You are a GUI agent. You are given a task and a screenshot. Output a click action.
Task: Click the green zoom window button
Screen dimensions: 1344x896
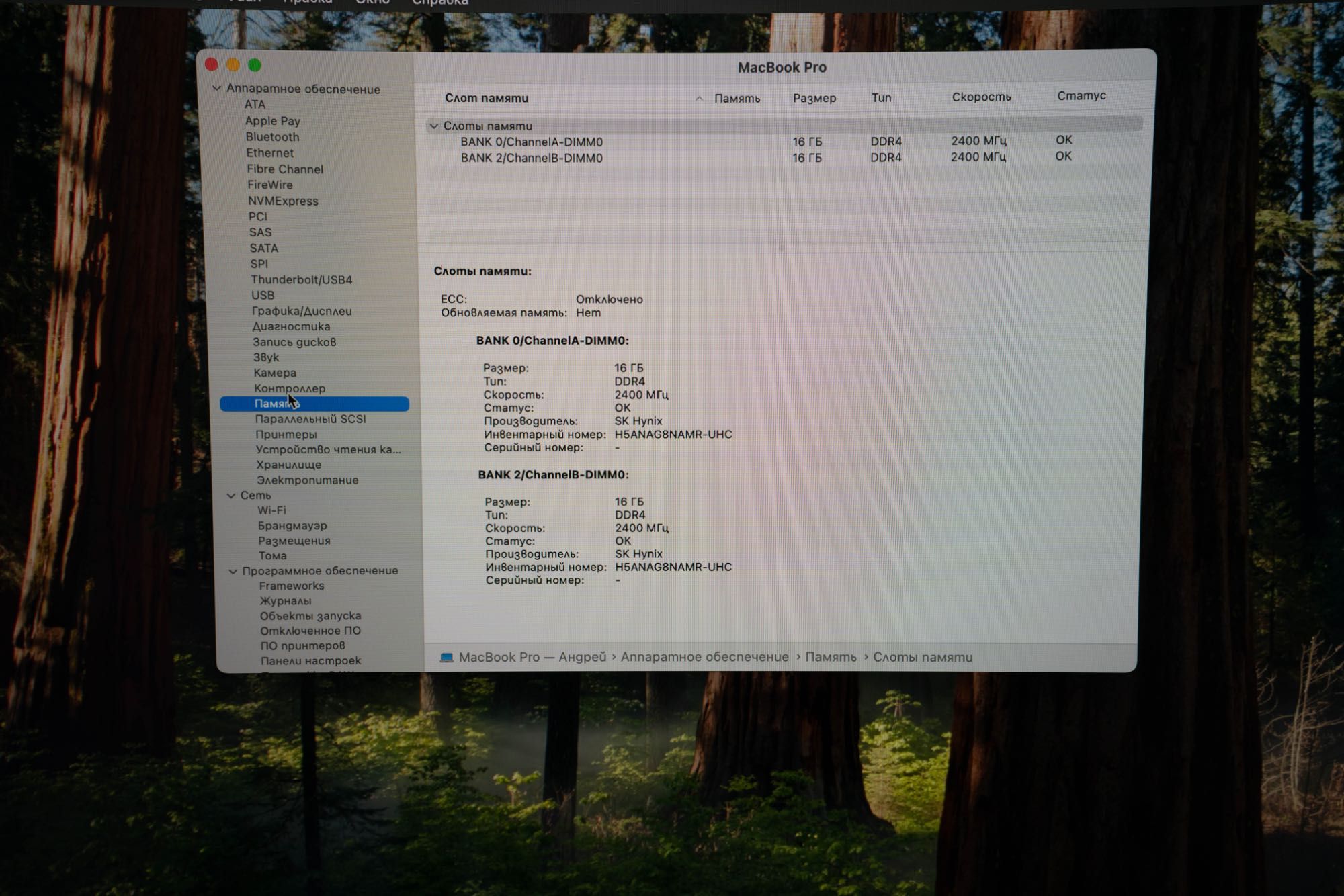pos(254,64)
